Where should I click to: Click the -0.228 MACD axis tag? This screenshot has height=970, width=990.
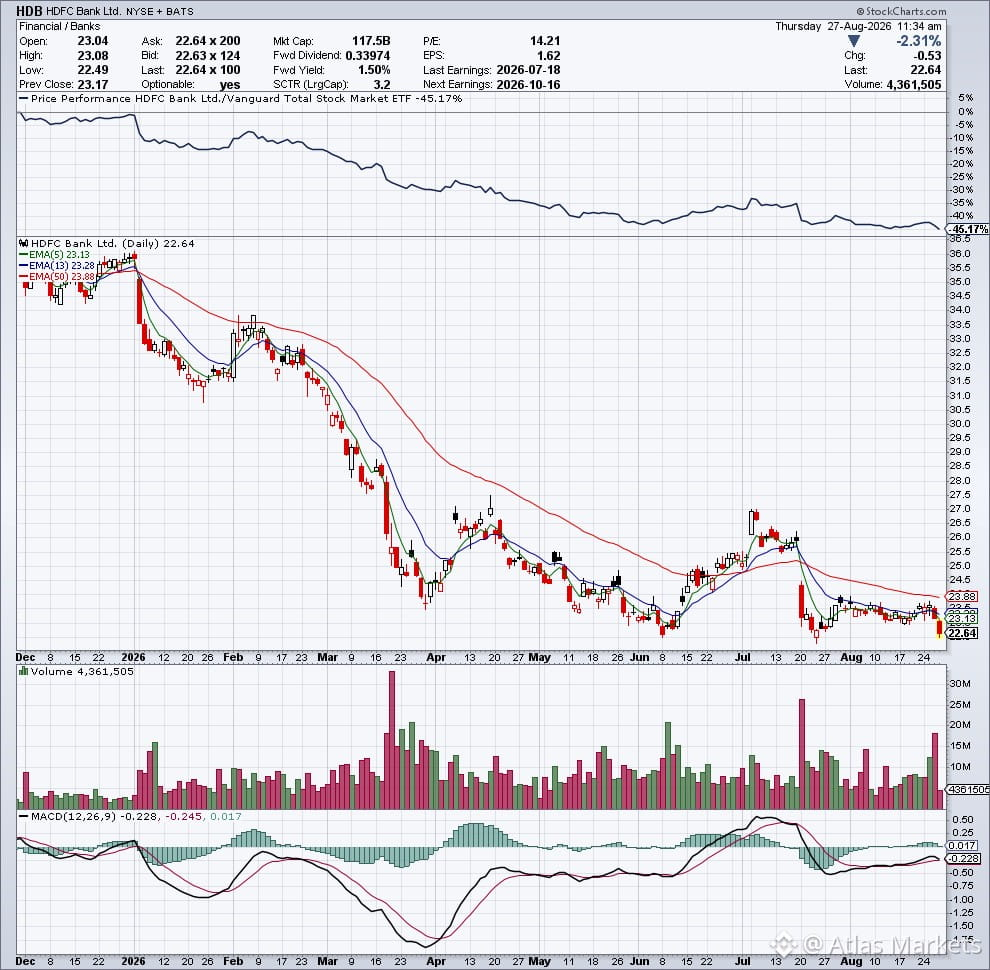pyautogui.click(x=964, y=858)
